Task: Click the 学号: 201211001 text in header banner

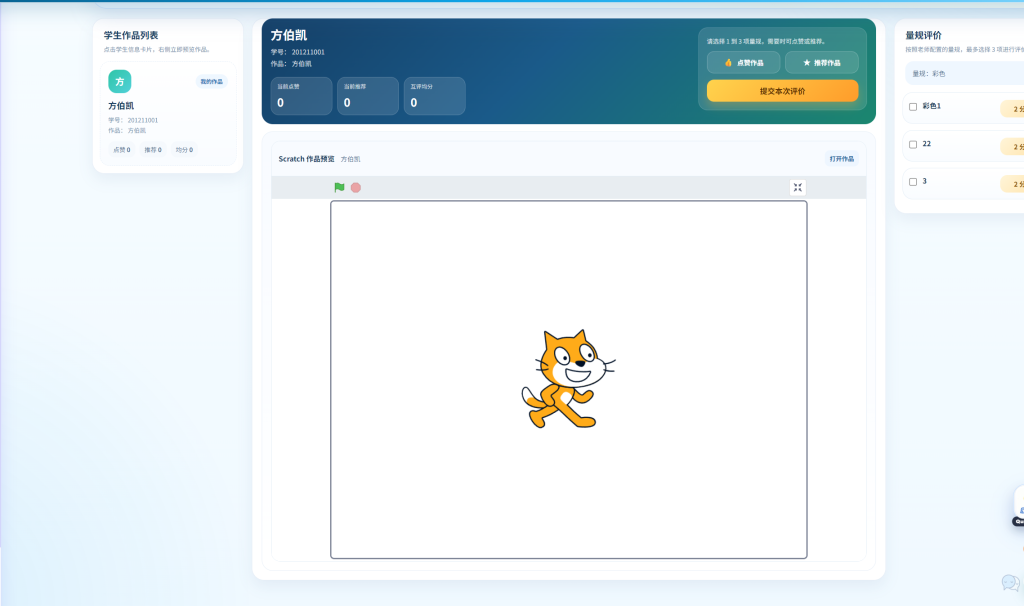Action: point(298,52)
